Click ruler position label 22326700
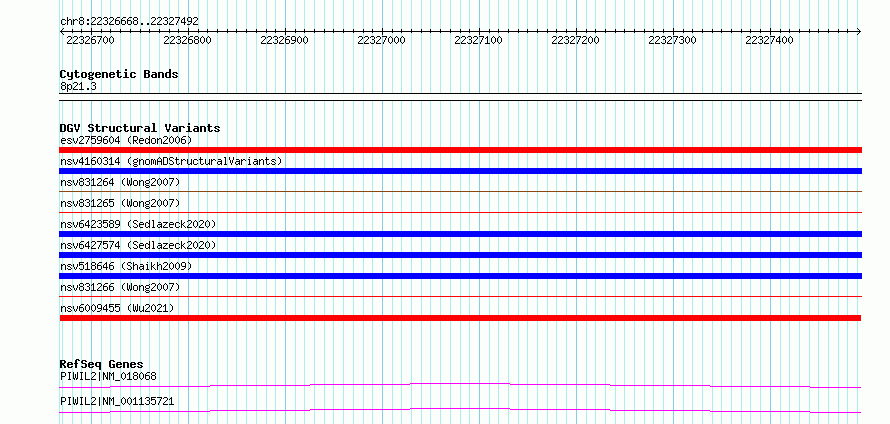890x424 pixels. point(90,40)
